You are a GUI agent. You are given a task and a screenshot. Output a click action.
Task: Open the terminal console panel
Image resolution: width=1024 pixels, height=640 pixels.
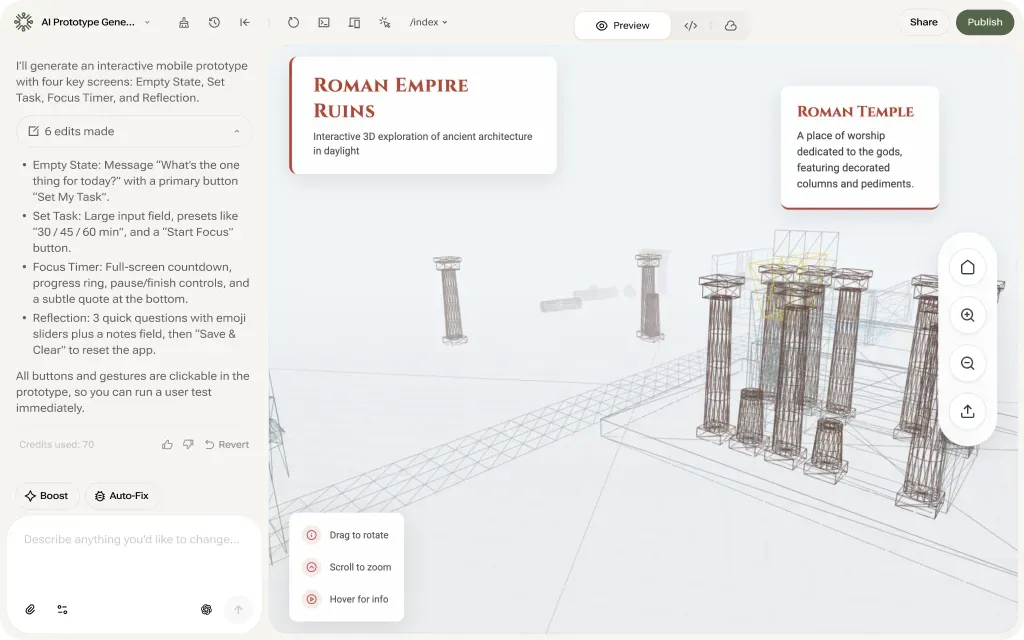coord(323,21)
